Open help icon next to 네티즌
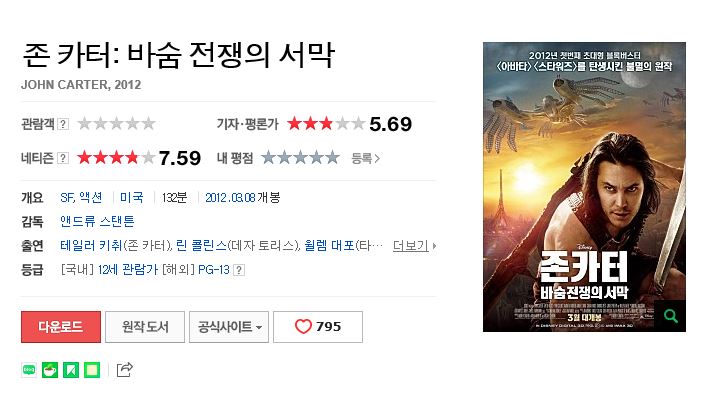The width and height of the screenshot is (712, 414). click(63, 158)
